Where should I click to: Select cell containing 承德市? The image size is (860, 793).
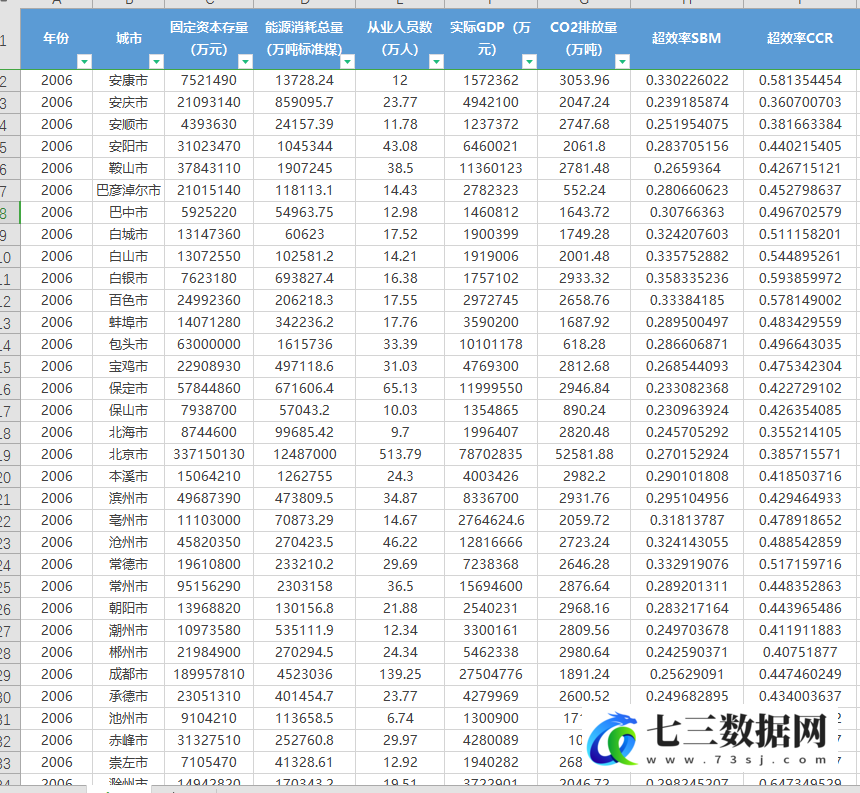129,696
